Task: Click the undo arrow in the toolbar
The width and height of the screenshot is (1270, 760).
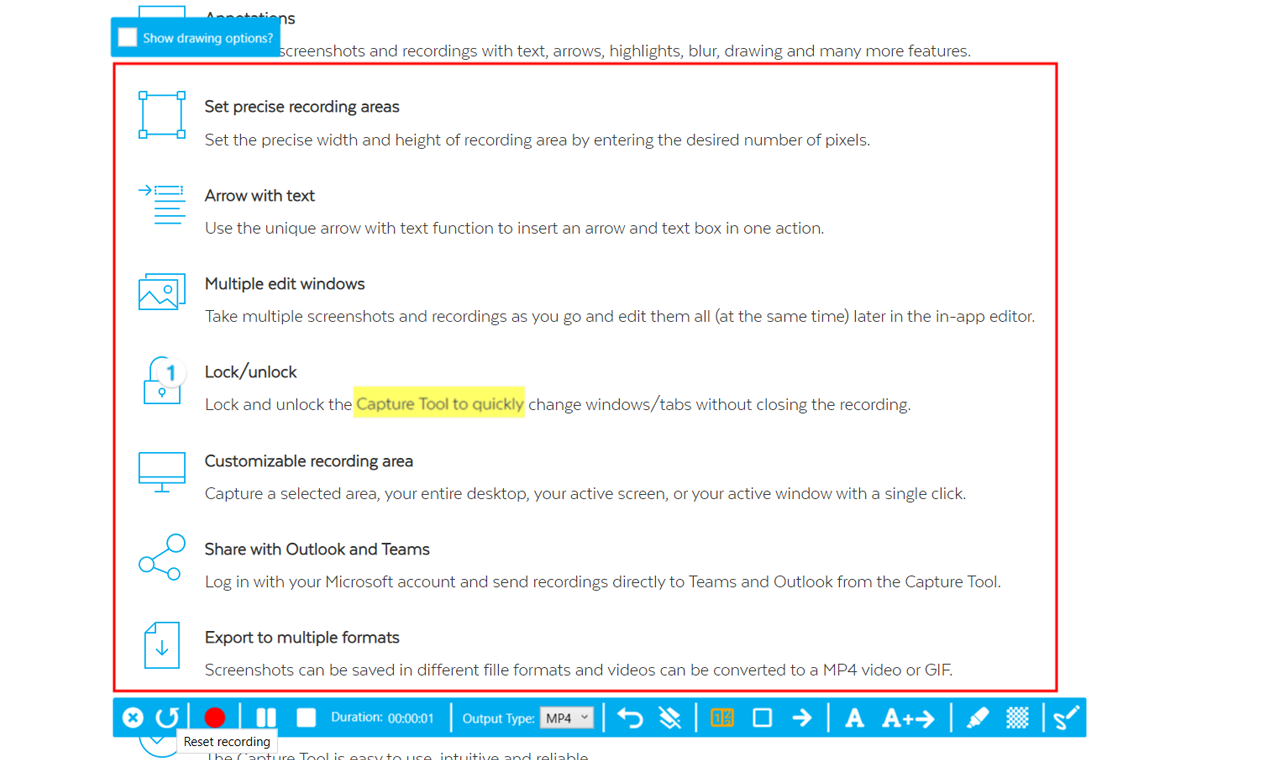Action: point(630,717)
